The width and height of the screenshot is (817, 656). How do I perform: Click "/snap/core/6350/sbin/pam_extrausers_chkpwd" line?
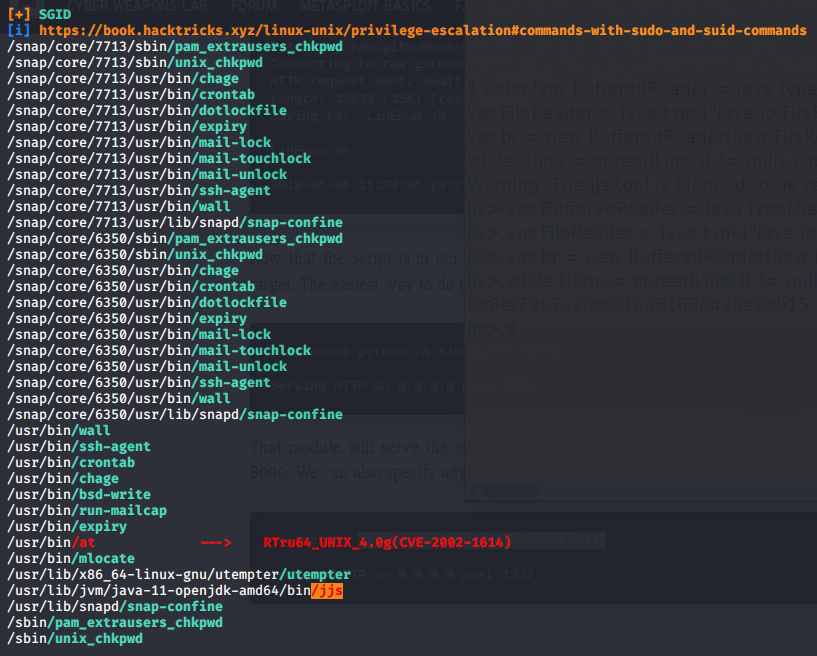[175, 239]
